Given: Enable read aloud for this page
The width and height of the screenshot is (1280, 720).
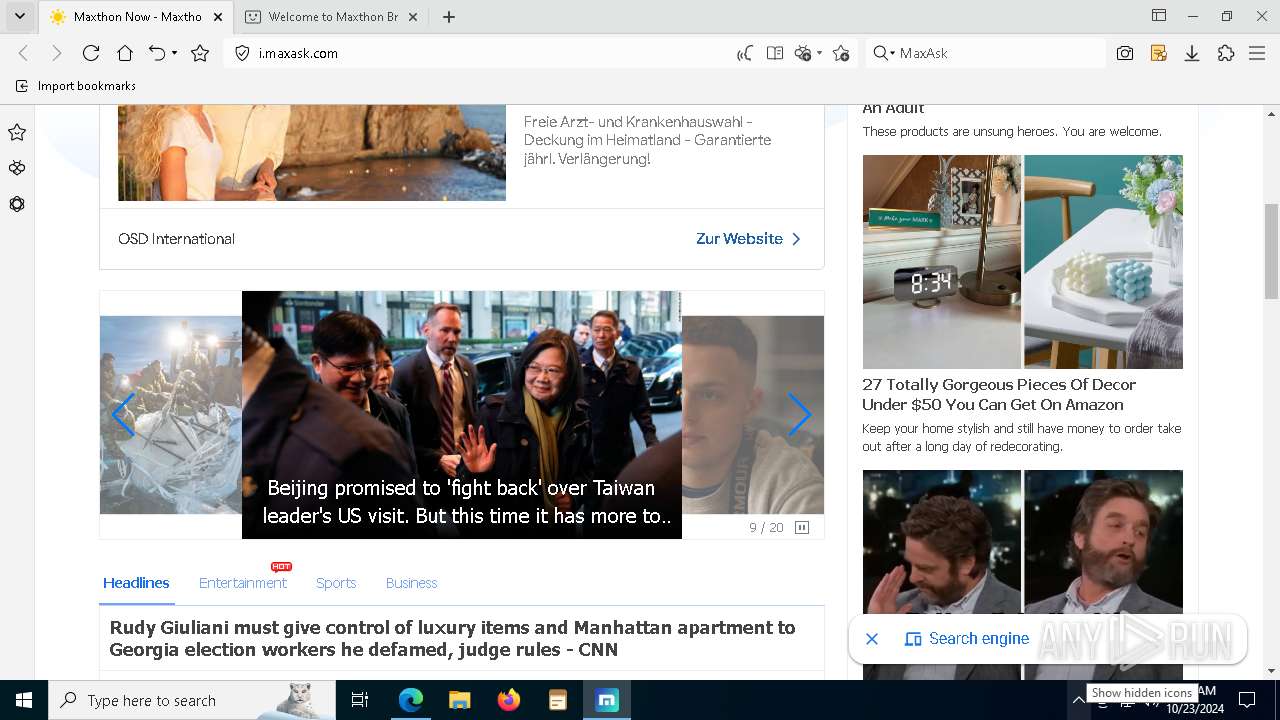Looking at the screenshot, I should 745,53.
